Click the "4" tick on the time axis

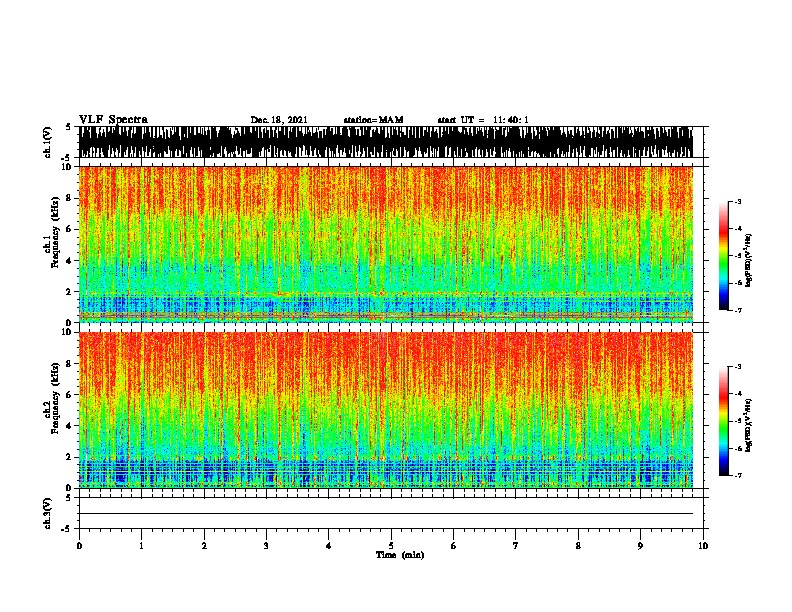click(329, 546)
